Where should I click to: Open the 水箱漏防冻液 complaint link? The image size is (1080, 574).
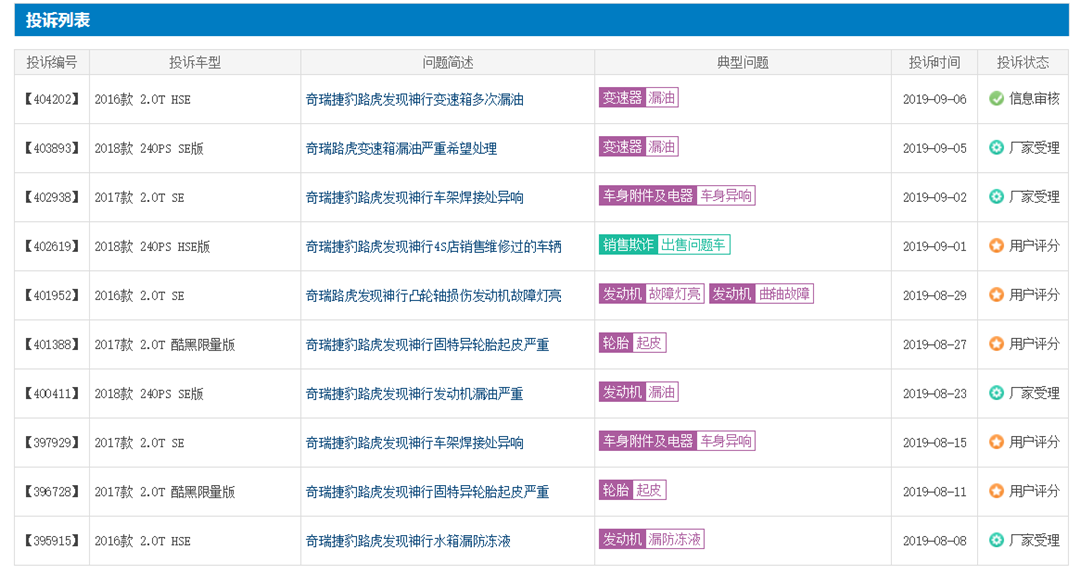click(x=408, y=541)
